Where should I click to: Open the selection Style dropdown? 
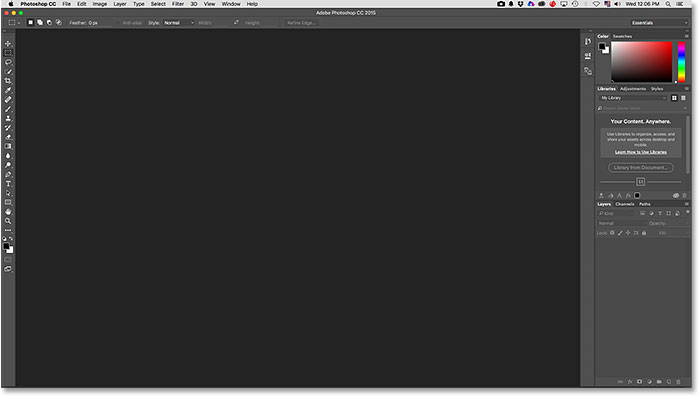(x=178, y=23)
